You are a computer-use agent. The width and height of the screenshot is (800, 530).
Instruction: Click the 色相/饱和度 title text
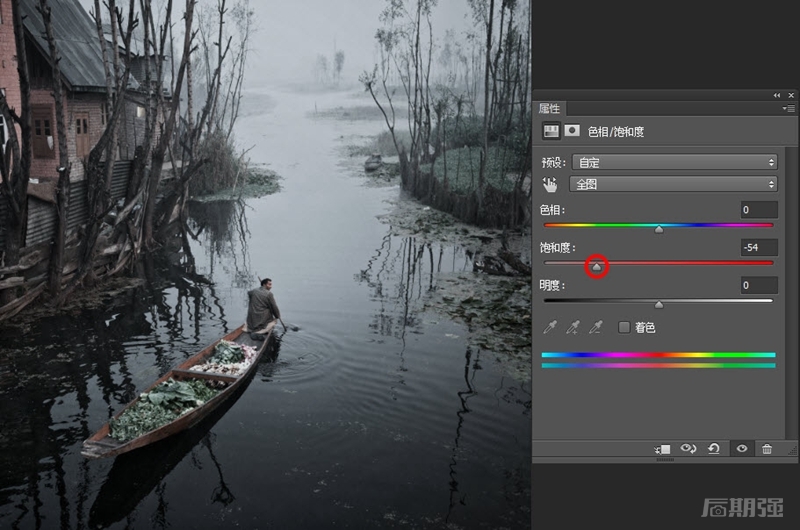pos(616,132)
